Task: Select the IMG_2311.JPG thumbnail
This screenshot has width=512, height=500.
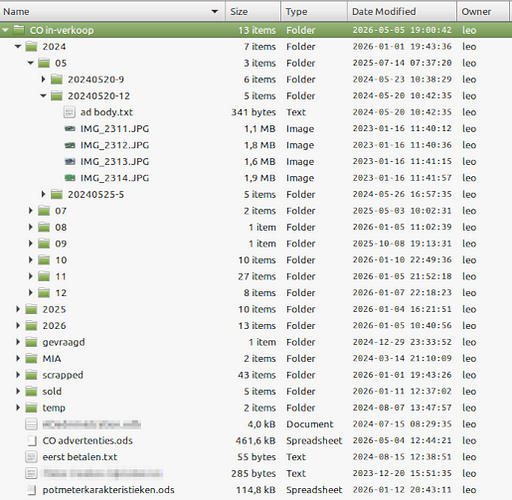Action: point(70,129)
